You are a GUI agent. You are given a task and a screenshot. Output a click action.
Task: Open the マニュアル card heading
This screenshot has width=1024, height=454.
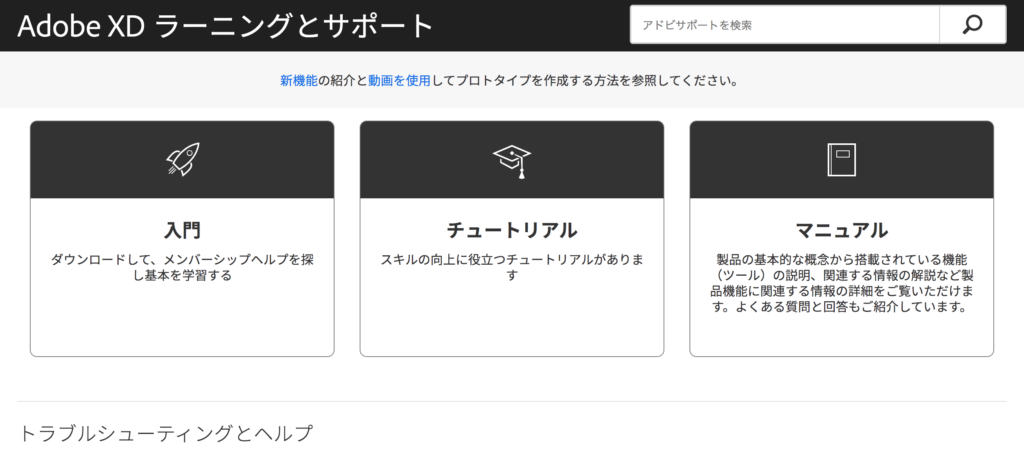point(842,230)
